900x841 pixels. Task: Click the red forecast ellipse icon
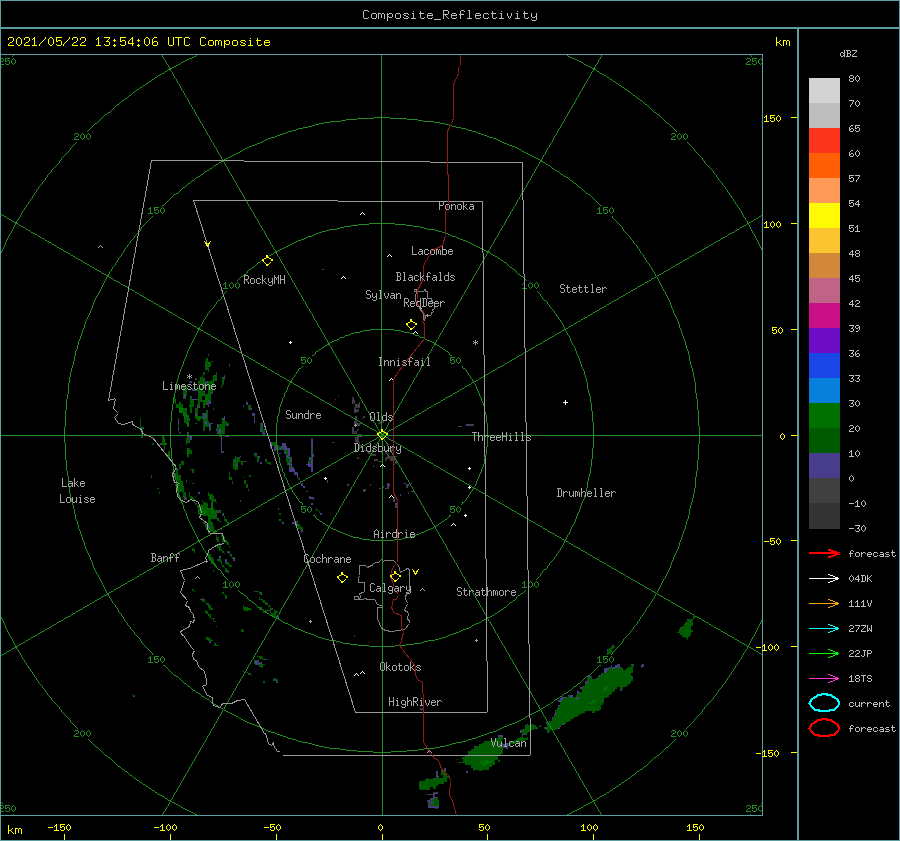coord(824,728)
